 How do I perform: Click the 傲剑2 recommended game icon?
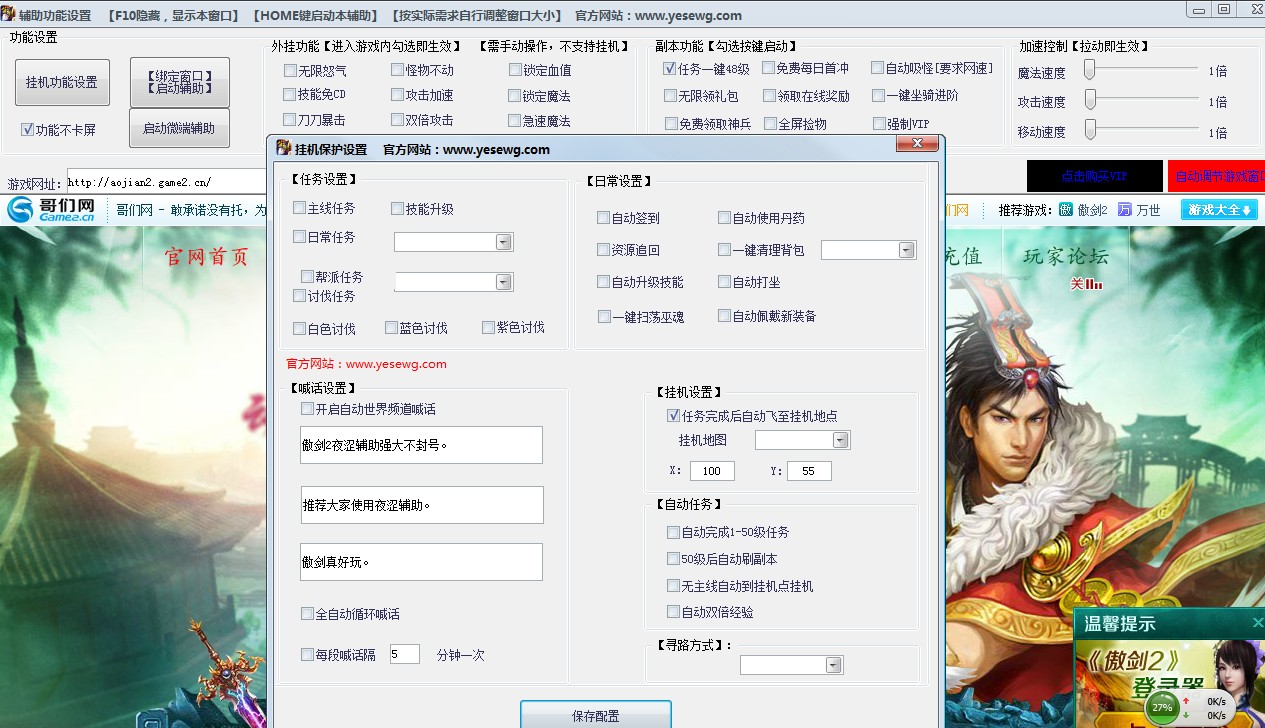click(x=1066, y=210)
